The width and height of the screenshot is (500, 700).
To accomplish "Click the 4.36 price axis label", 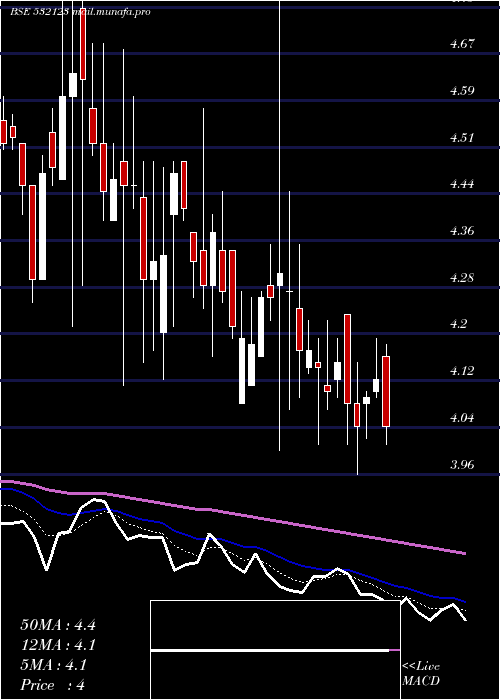I will pos(462,231).
